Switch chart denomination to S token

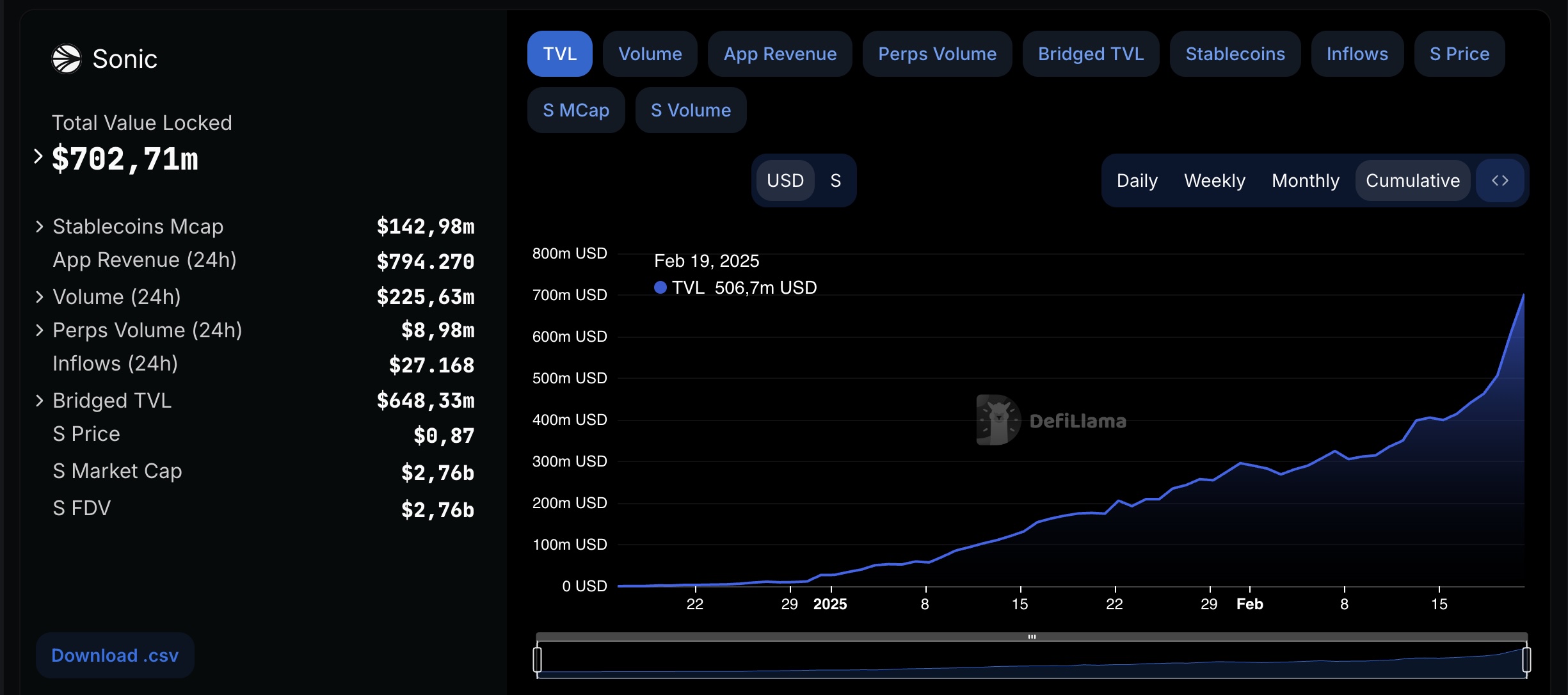pos(835,180)
